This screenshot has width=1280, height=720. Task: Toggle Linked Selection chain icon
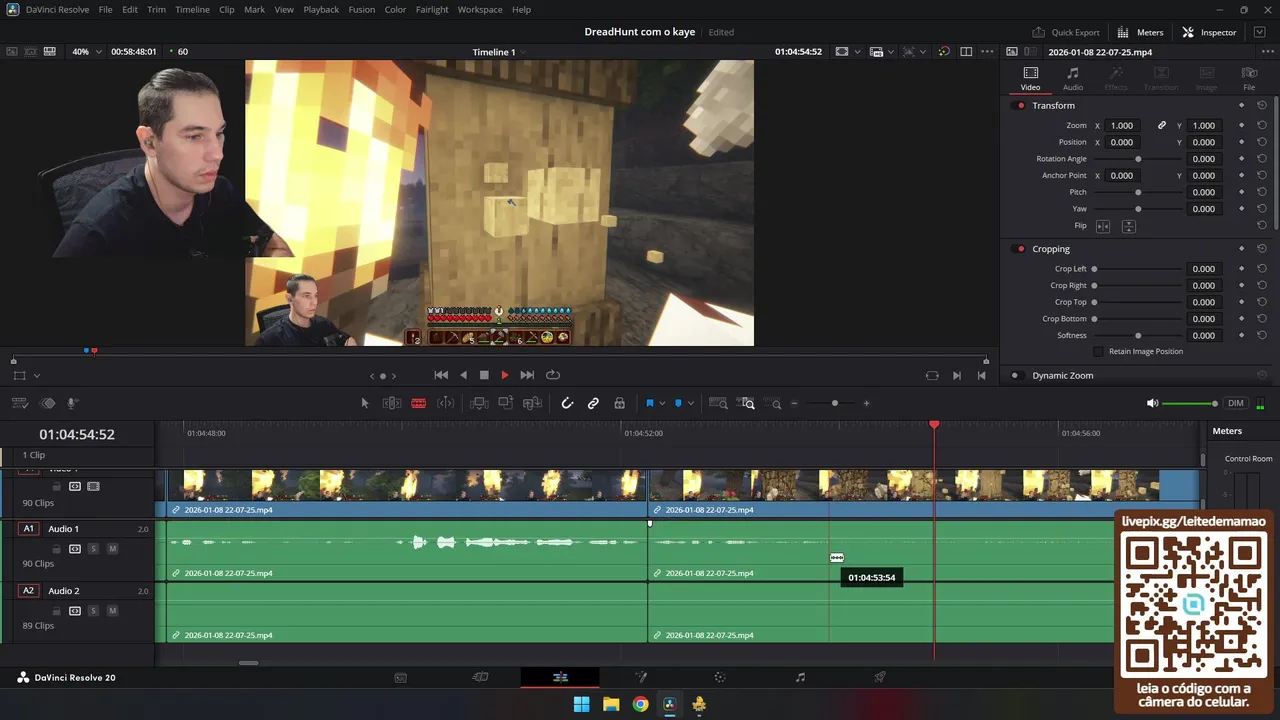coord(593,403)
